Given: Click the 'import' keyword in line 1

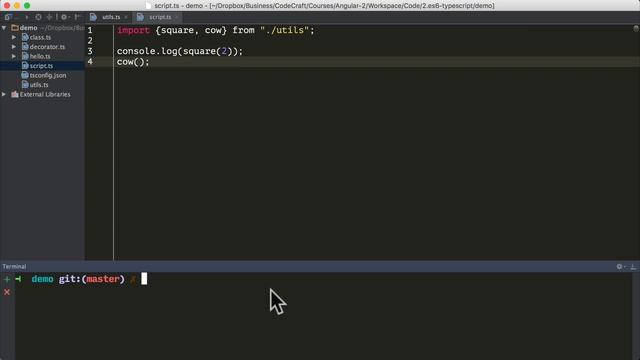Looking at the screenshot, I should coord(133,30).
